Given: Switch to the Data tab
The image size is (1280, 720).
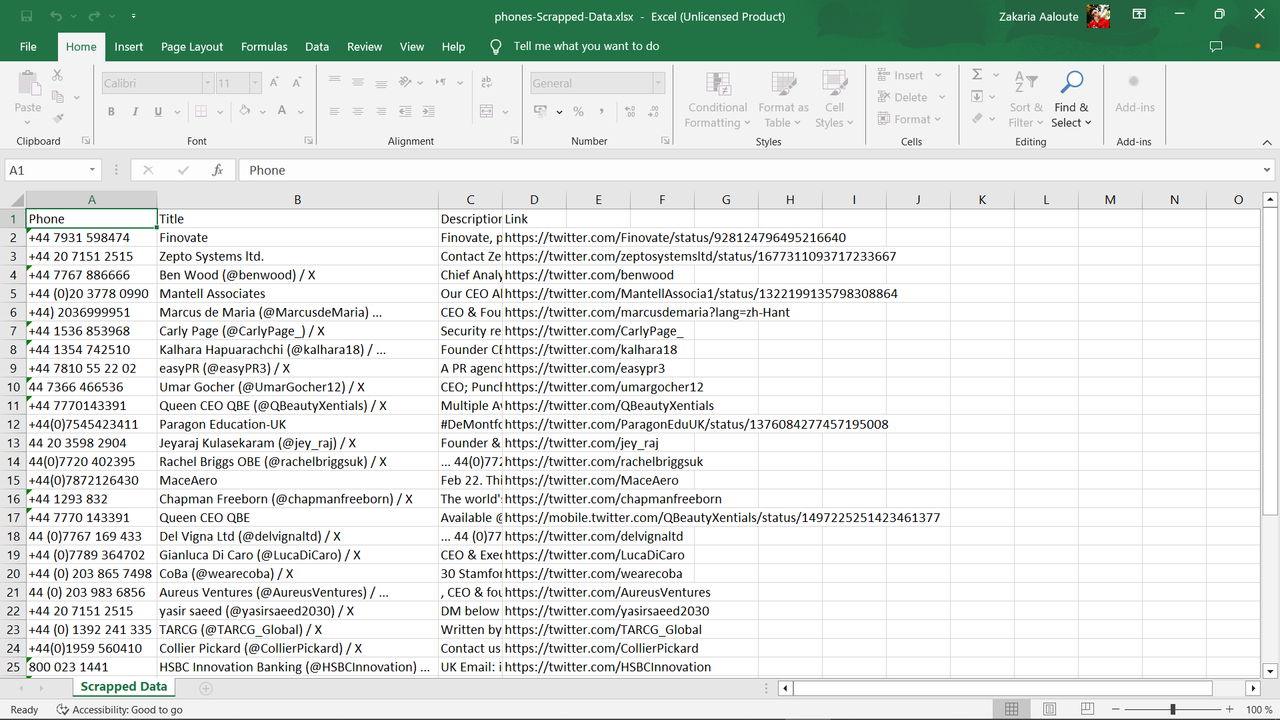Looking at the screenshot, I should (317, 46).
